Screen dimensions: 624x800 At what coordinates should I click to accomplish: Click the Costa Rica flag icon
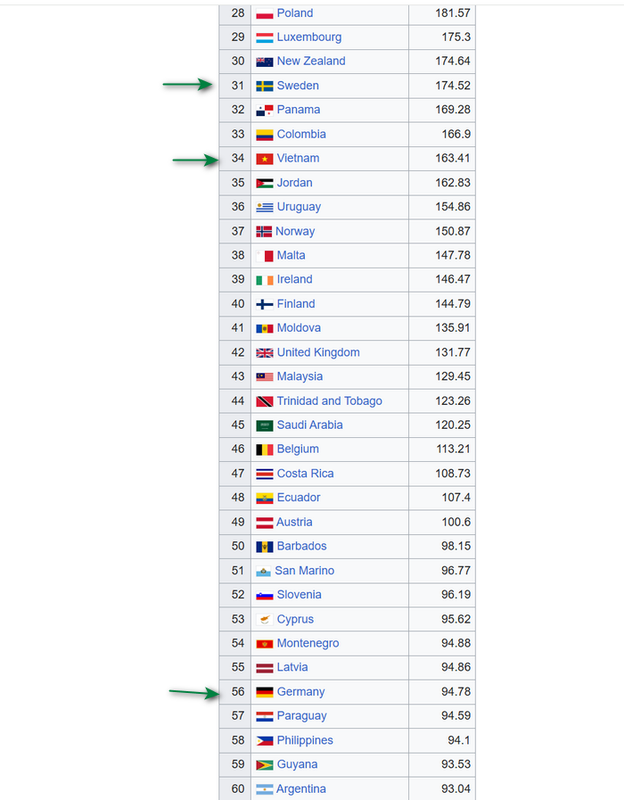click(264, 474)
